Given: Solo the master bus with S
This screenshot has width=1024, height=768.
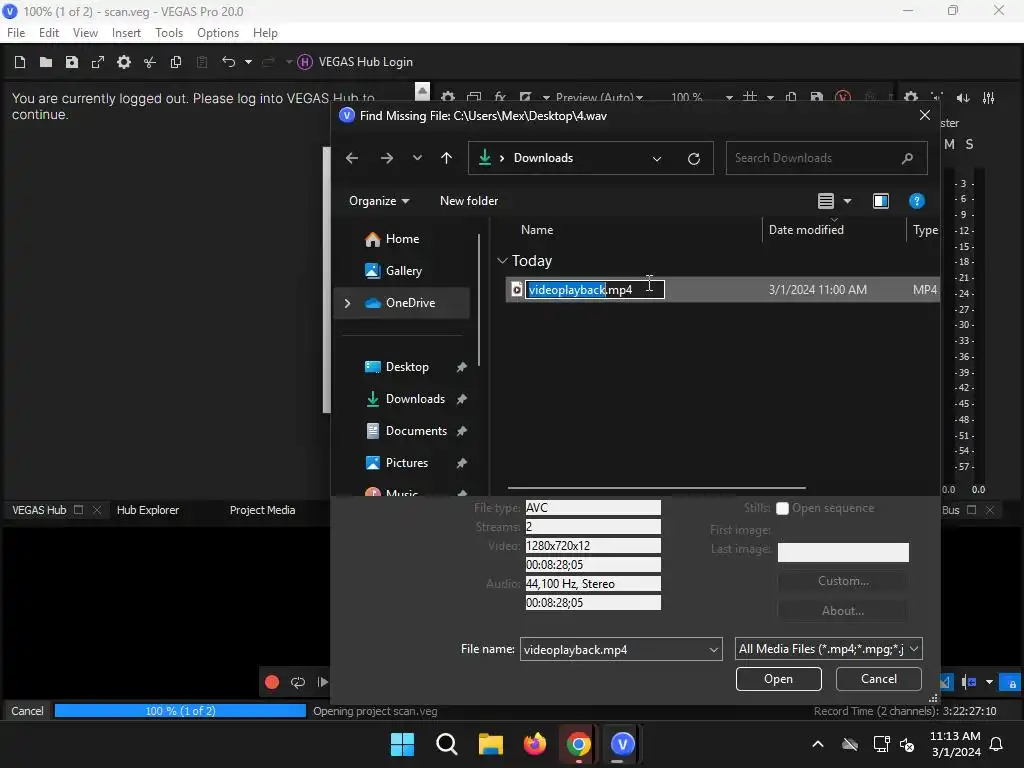Looking at the screenshot, I should point(970,144).
